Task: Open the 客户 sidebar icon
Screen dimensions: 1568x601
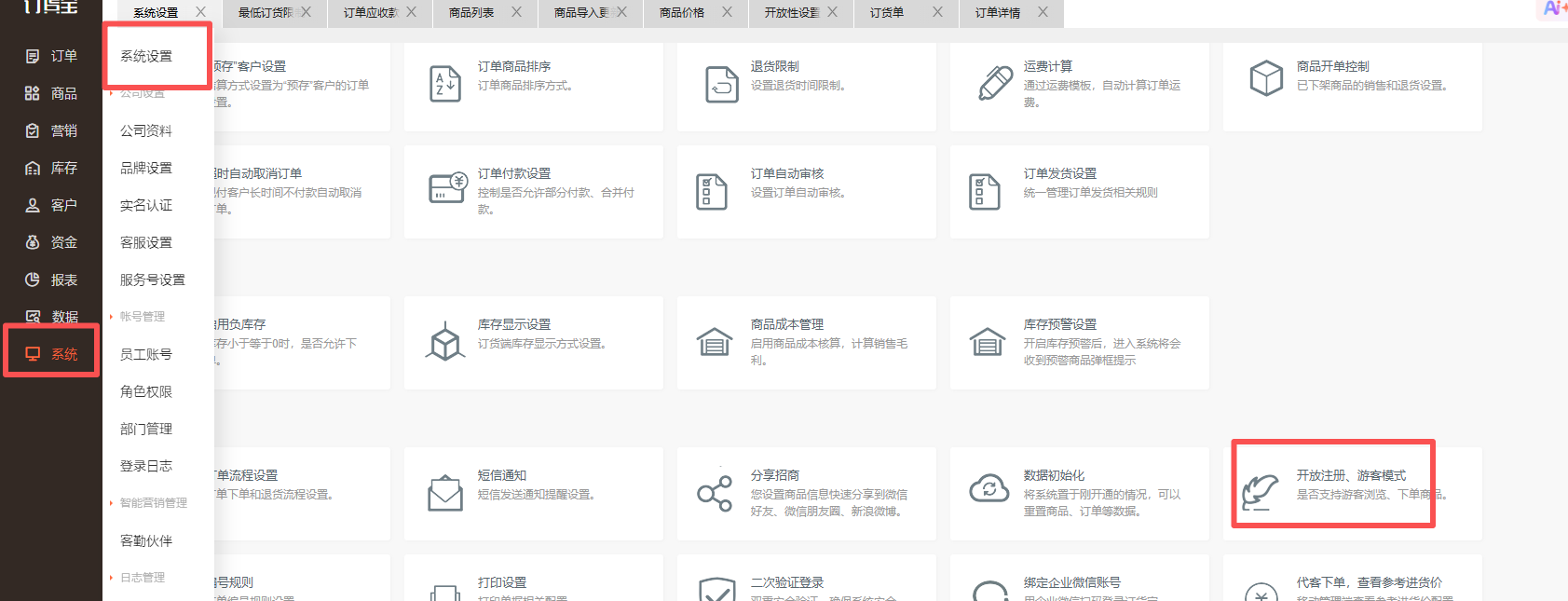Action: pyautogui.click(x=33, y=205)
